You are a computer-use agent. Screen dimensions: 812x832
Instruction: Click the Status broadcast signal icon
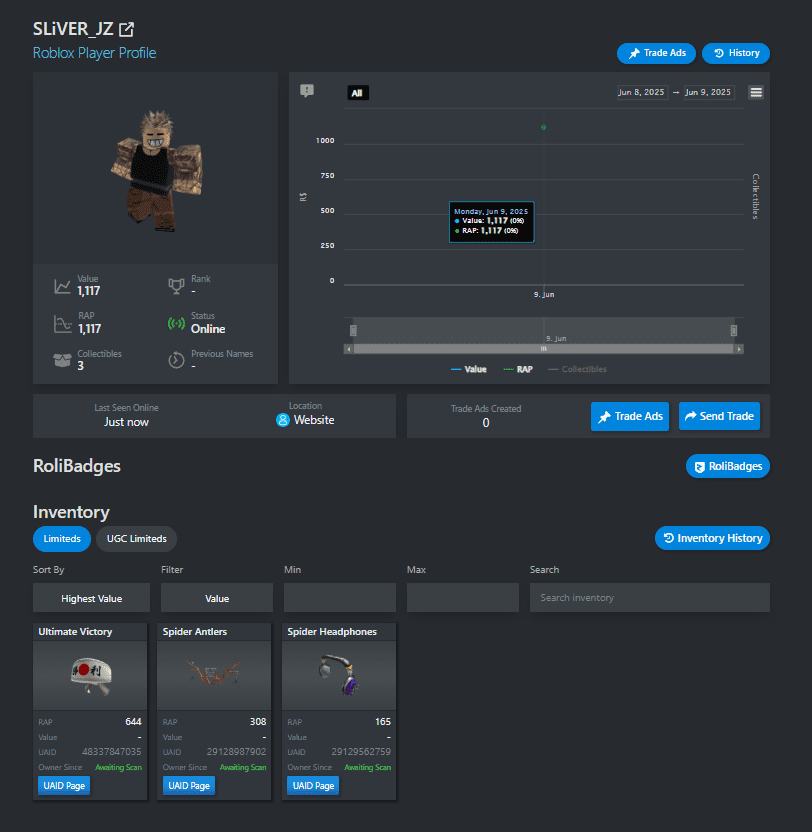(x=176, y=323)
